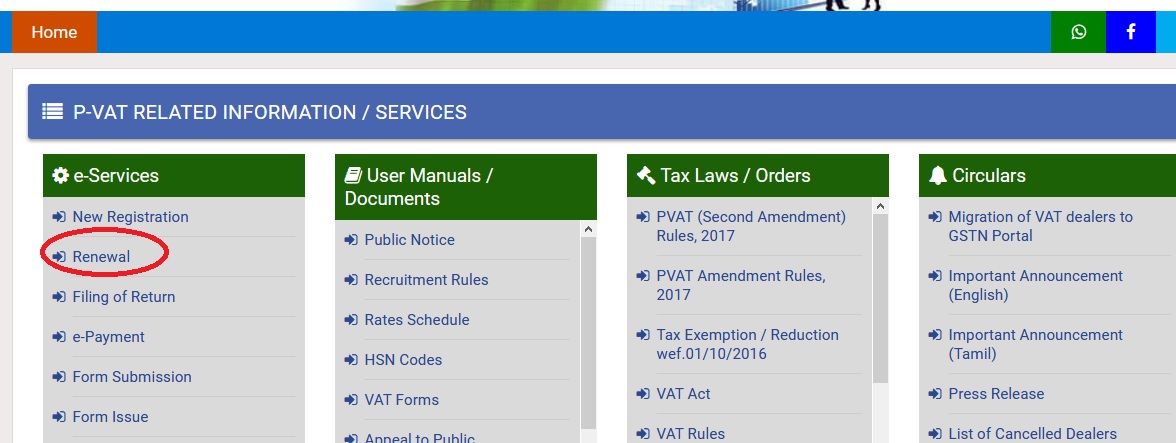Screen dimensions: 1176x443
Task: Click the Tax Laws list scrollbar up arrow
Action: point(880,207)
